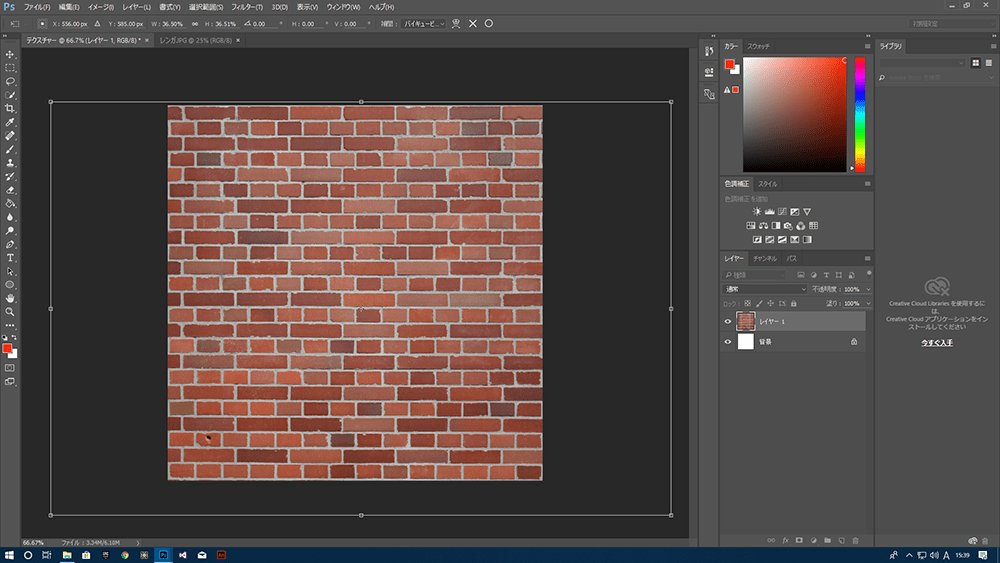
Task: Activate the Zoom magnifier tool
Action: [10, 312]
